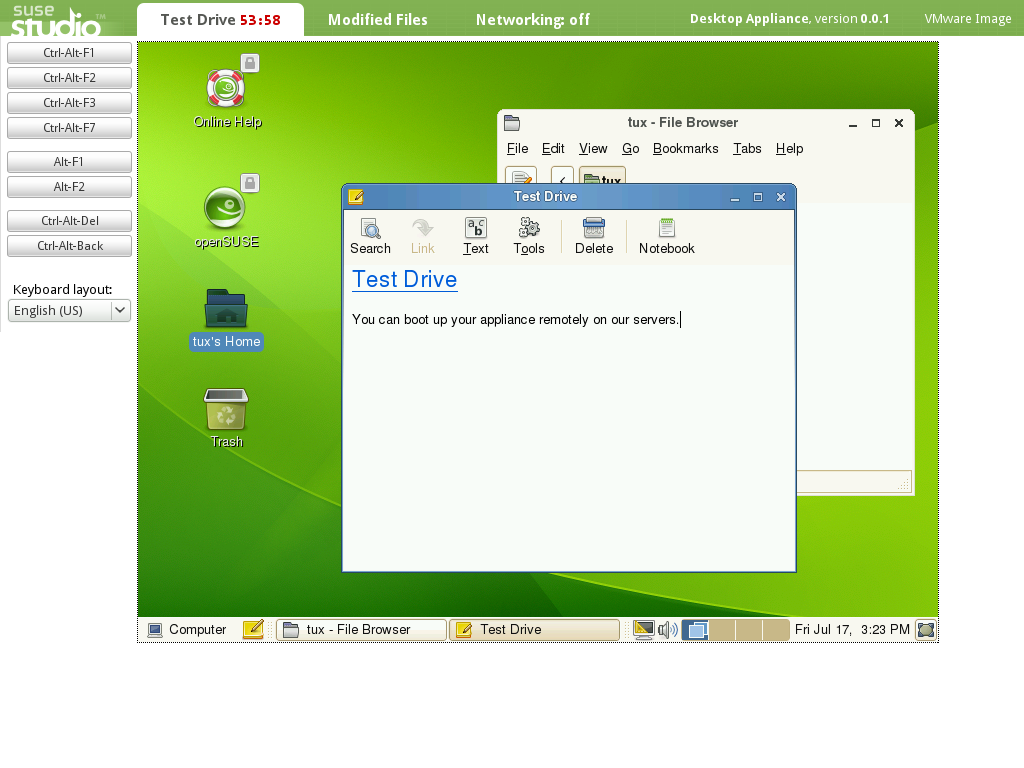
Task: Switch to the Modified Files tab
Action: [x=377, y=20]
